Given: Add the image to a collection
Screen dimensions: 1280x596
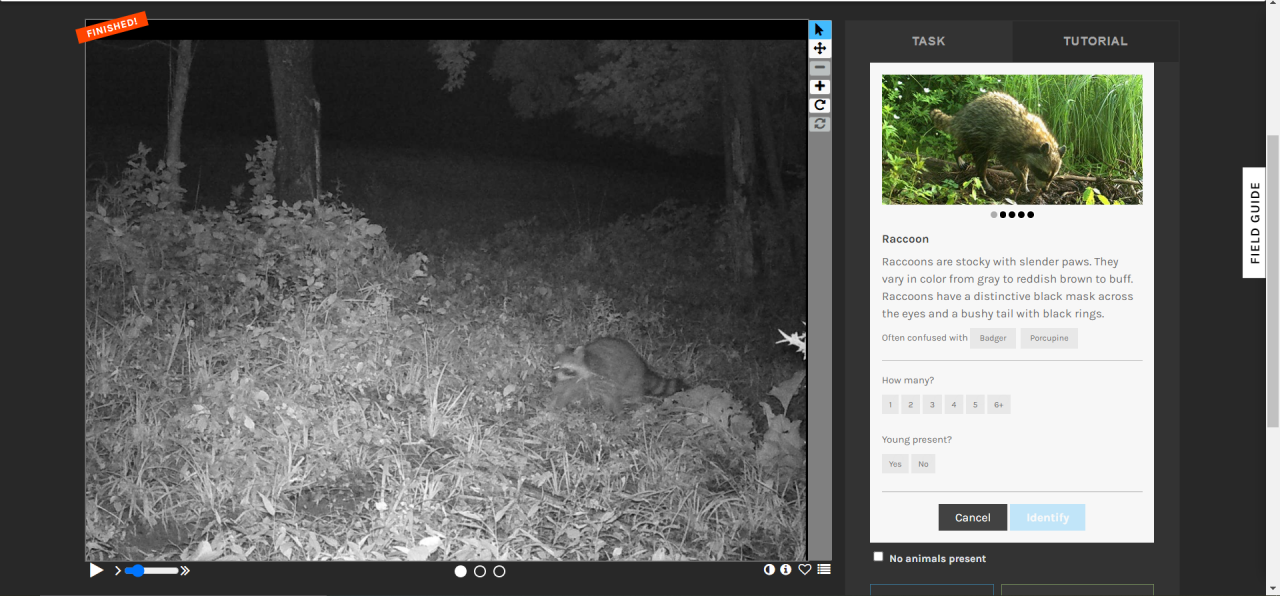Looking at the screenshot, I should 824,570.
